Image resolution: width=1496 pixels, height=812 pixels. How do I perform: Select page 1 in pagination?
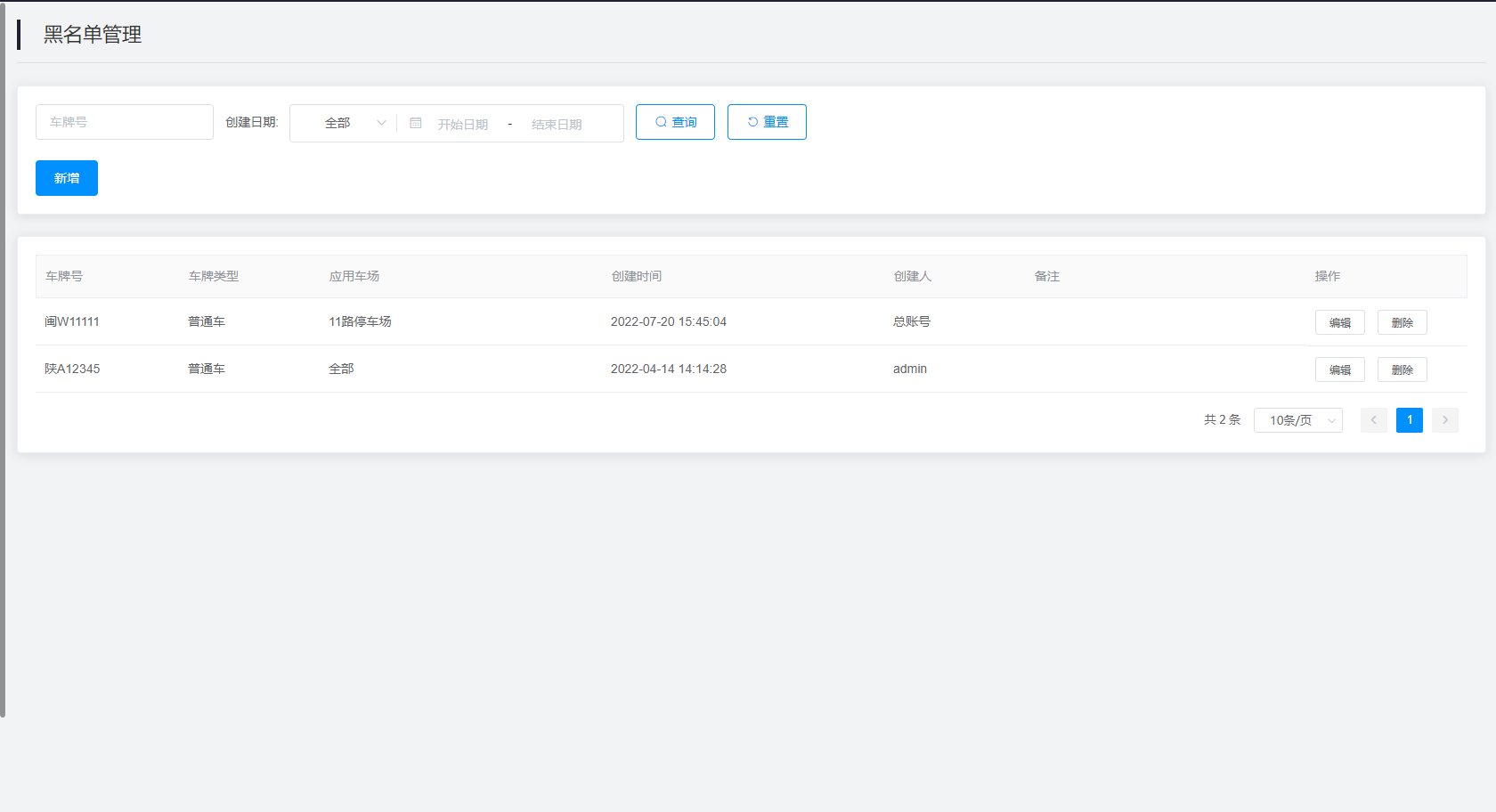coord(1409,420)
